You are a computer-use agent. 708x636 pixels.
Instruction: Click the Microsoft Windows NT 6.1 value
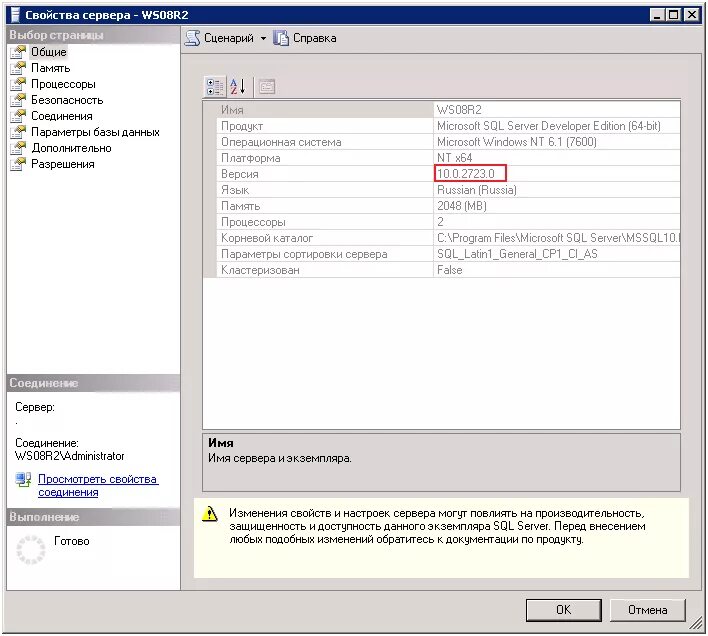point(517,142)
